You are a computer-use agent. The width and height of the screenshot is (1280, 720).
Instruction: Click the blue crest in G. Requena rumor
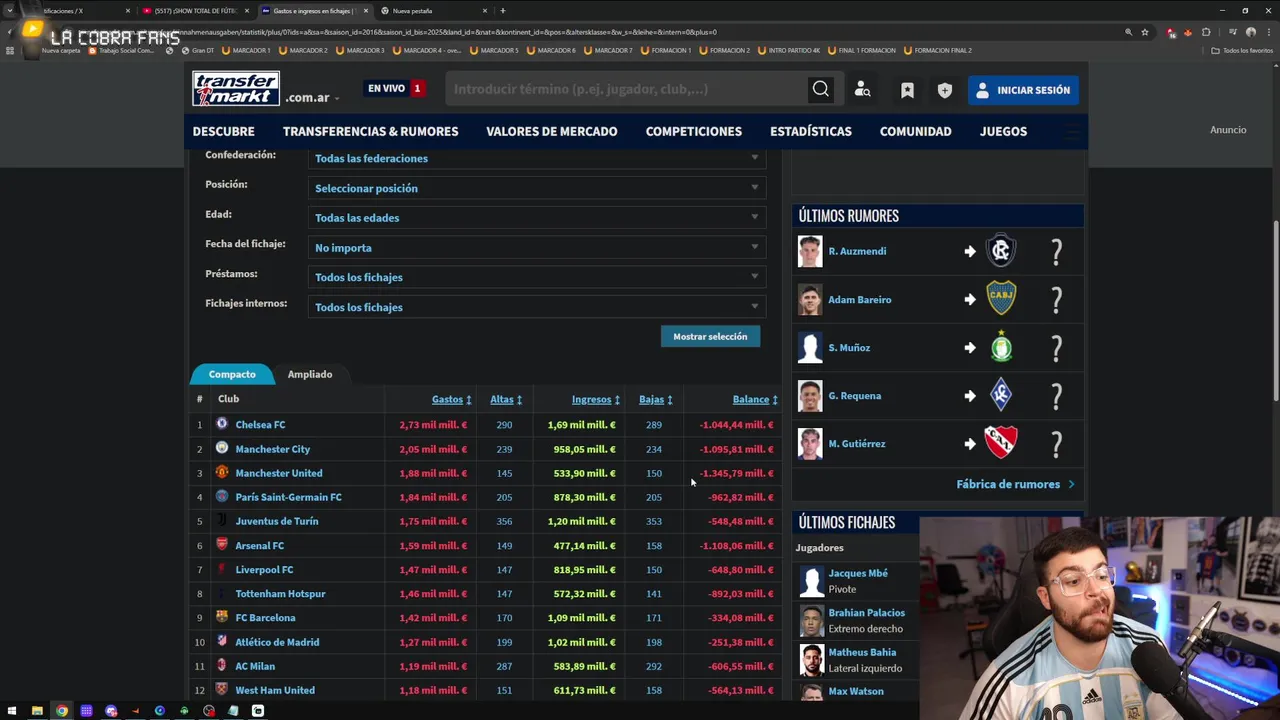tap(1001, 395)
